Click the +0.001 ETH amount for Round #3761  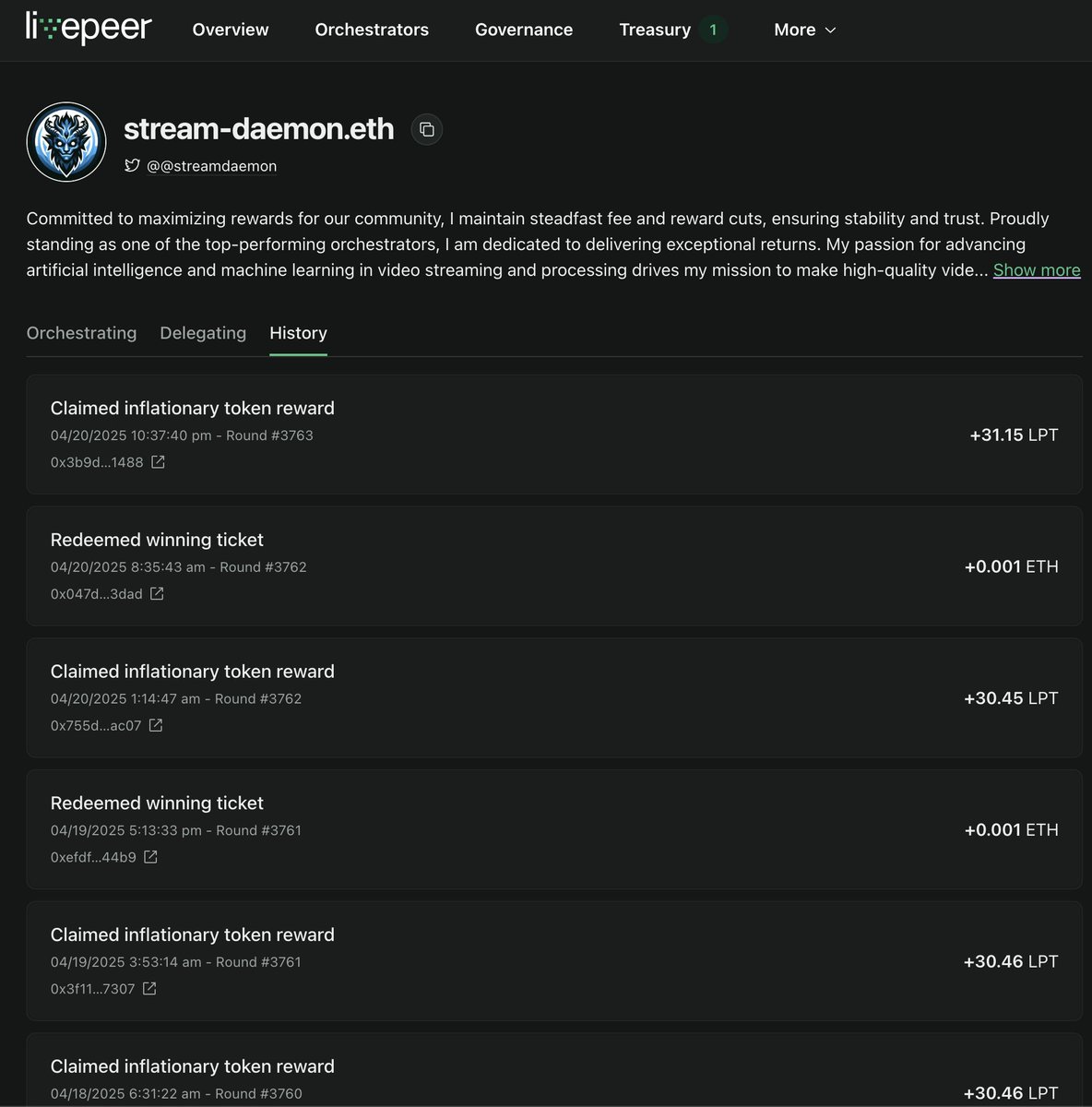[1012, 830]
